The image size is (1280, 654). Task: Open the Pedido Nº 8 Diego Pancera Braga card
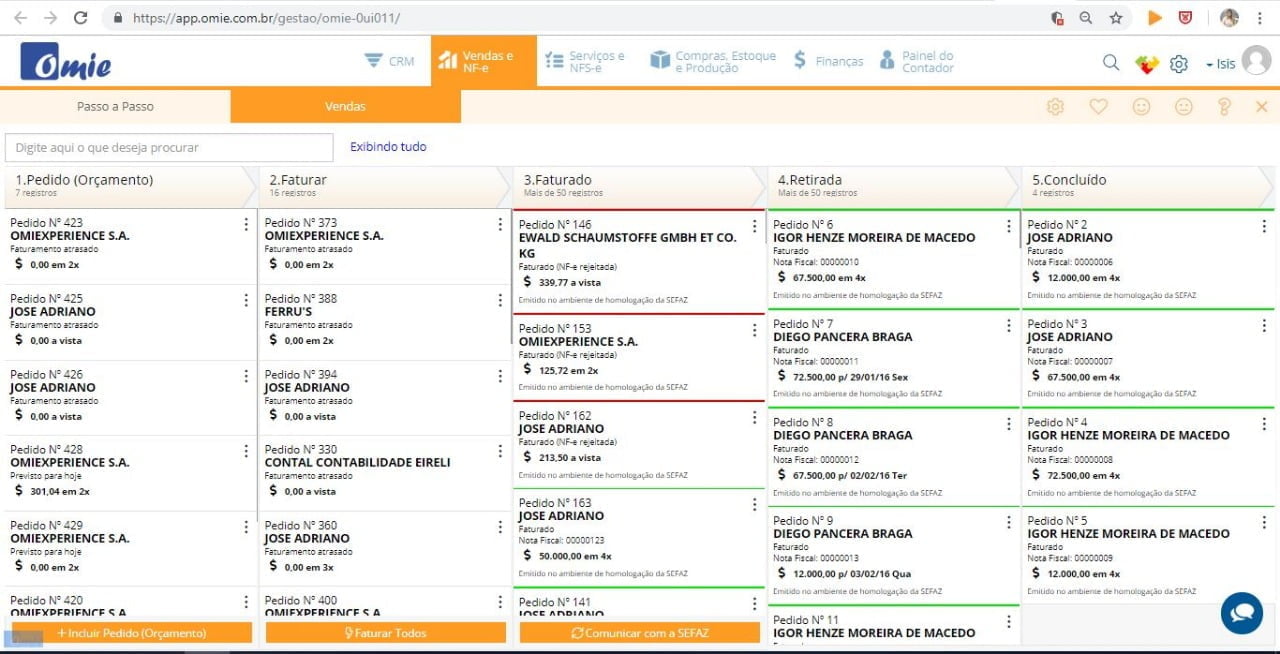pos(893,458)
